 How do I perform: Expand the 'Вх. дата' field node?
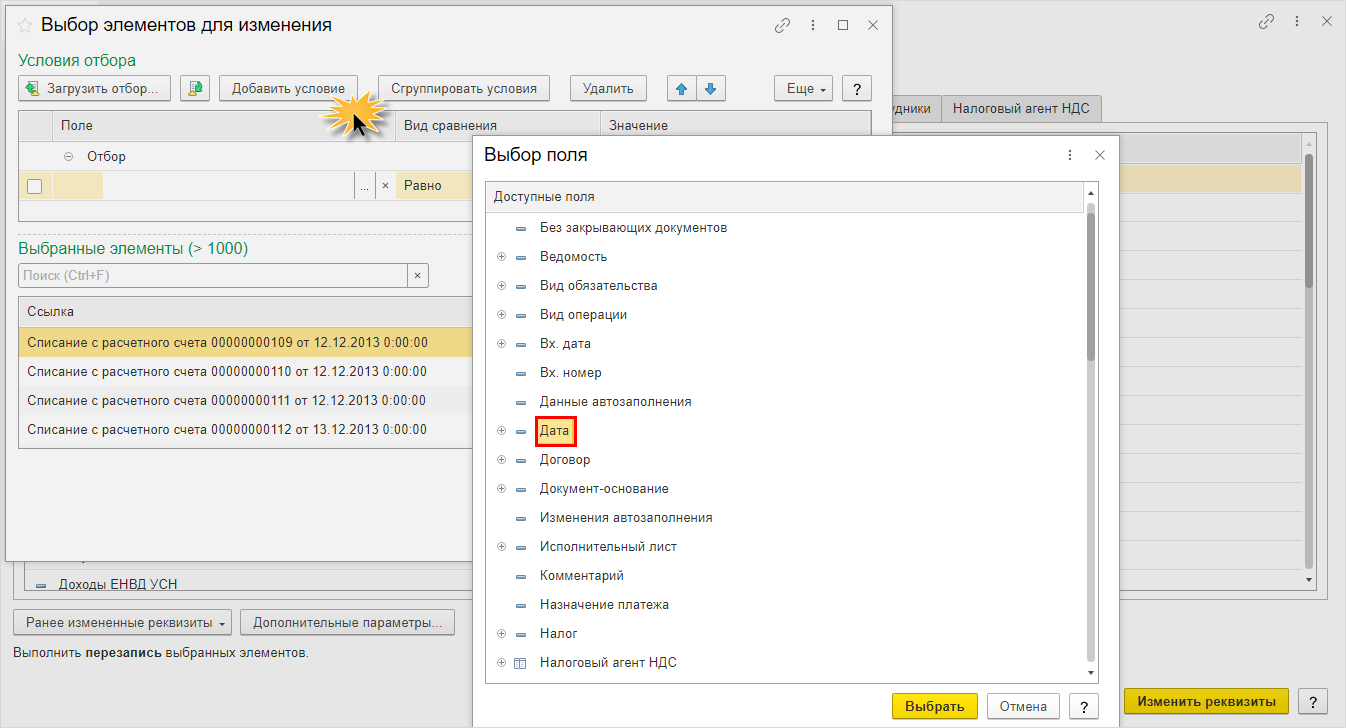click(501, 344)
